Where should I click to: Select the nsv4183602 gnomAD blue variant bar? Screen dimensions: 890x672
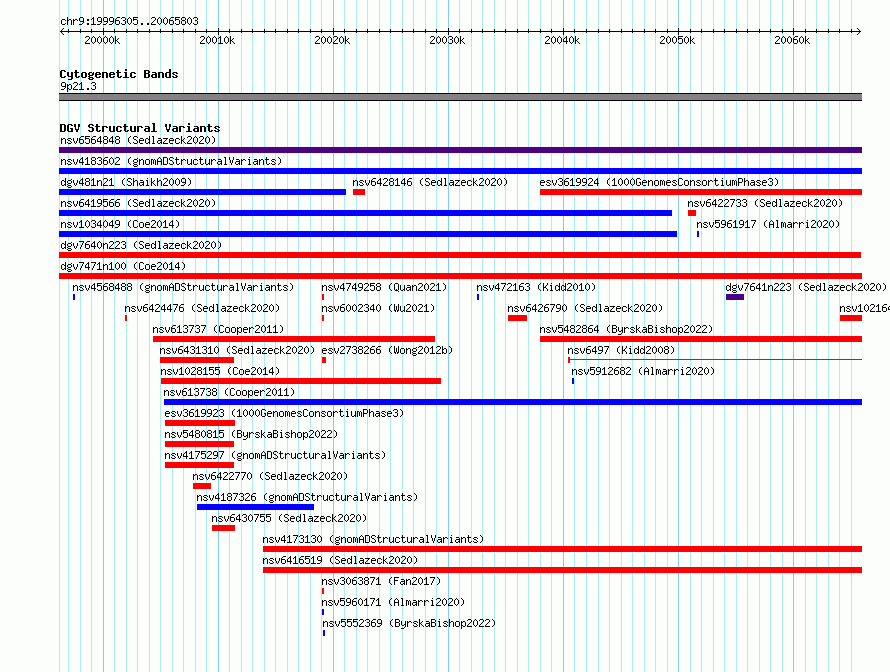(460, 171)
